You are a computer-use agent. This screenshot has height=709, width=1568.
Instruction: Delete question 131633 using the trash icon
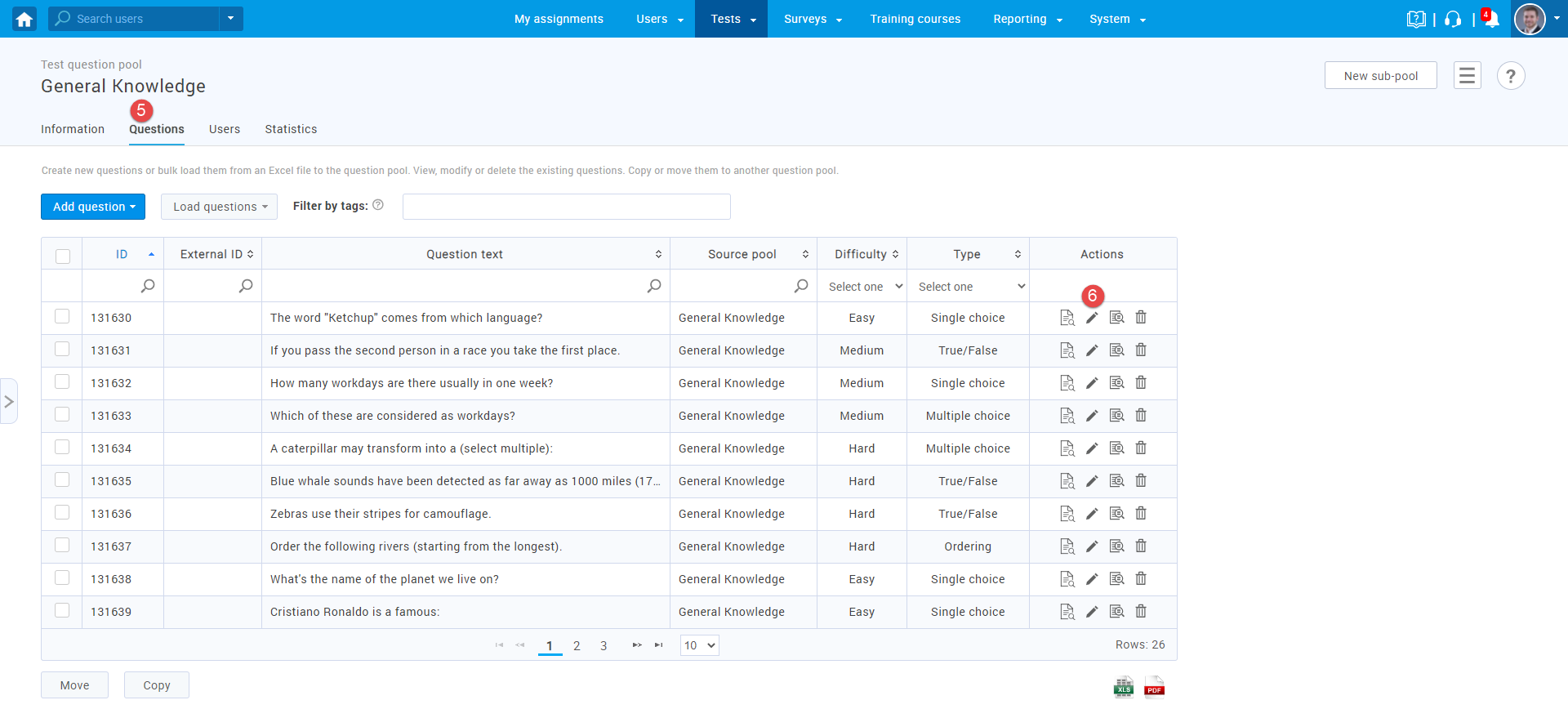coord(1141,416)
